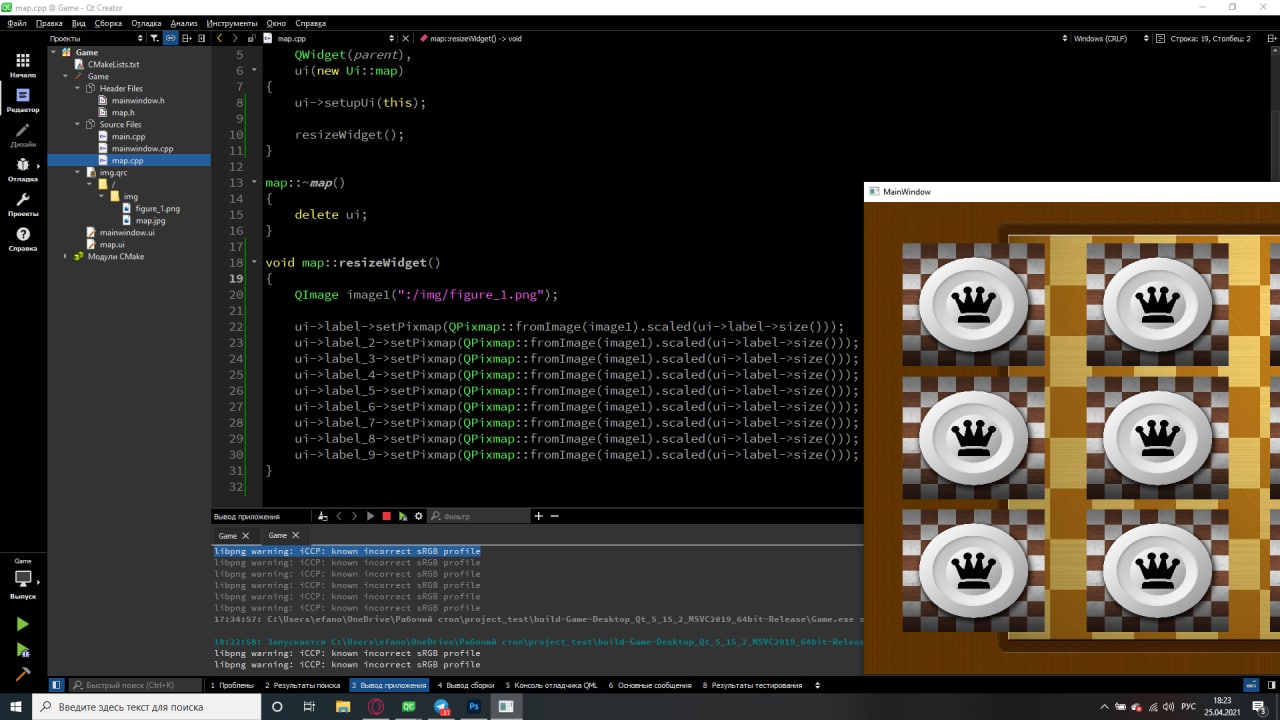Go to next item in output pane
Screen dimensions: 1280x720
click(354, 516)
